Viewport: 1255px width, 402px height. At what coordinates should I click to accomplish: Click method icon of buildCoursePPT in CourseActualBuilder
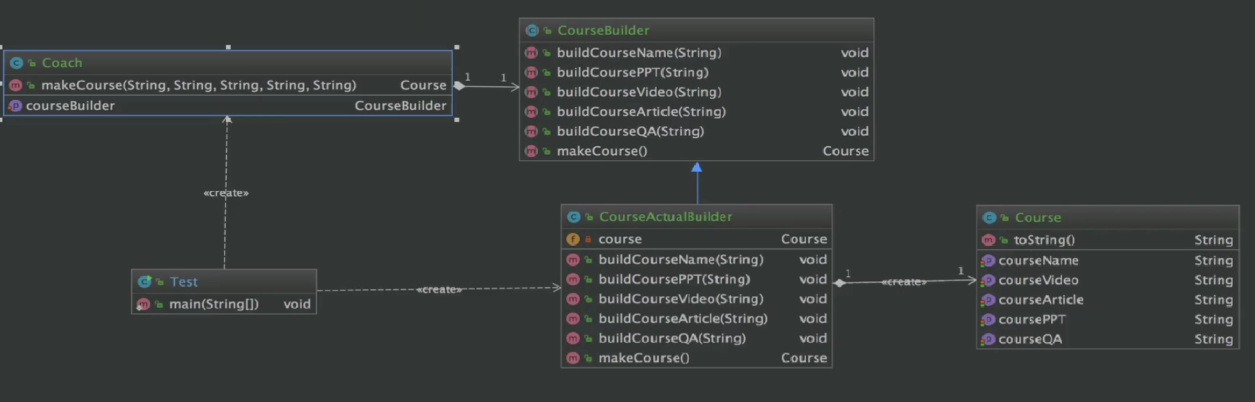573,279
